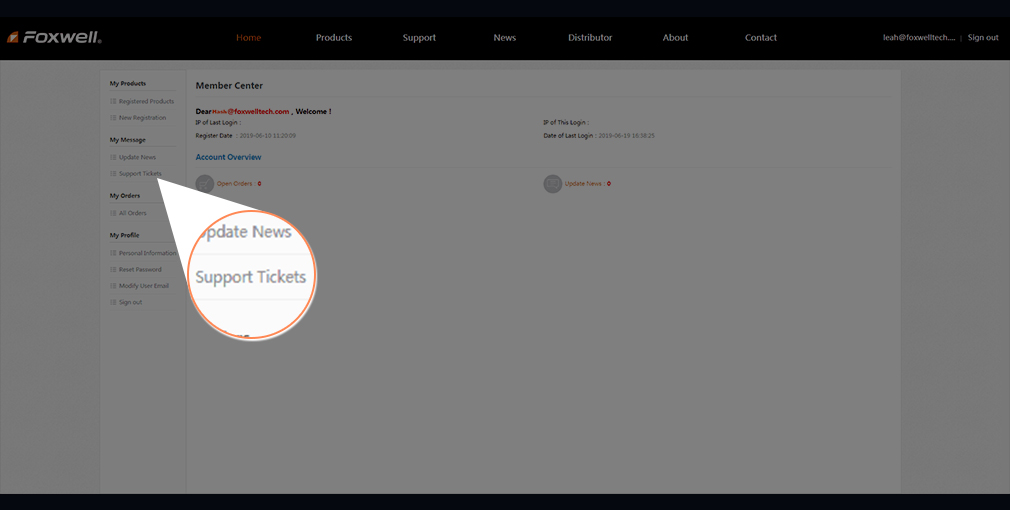Open the News page from navigation bar
The image size is (1010, 510).
pyautogui.click(x=504, y=38)
